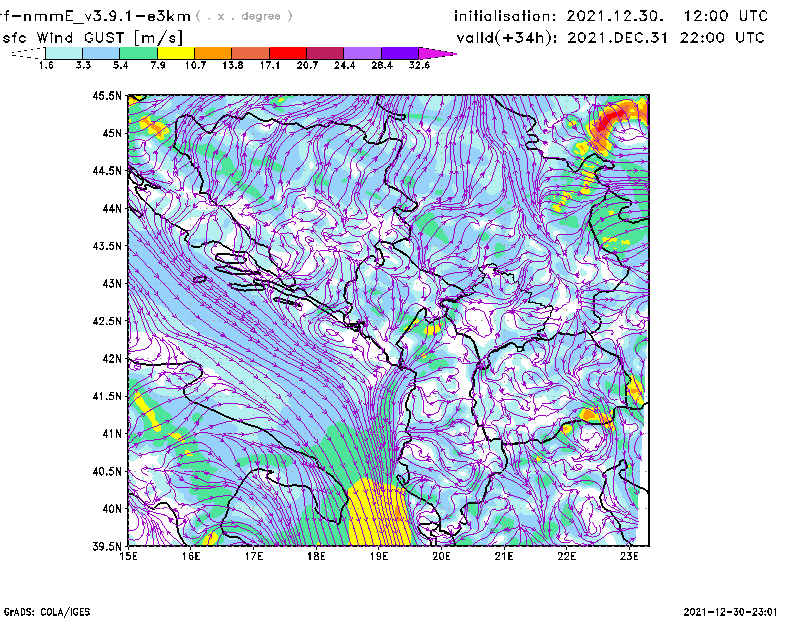Click the 'initialisation: 2021.12.30. 12:00 UTC' line

[611, 16]
